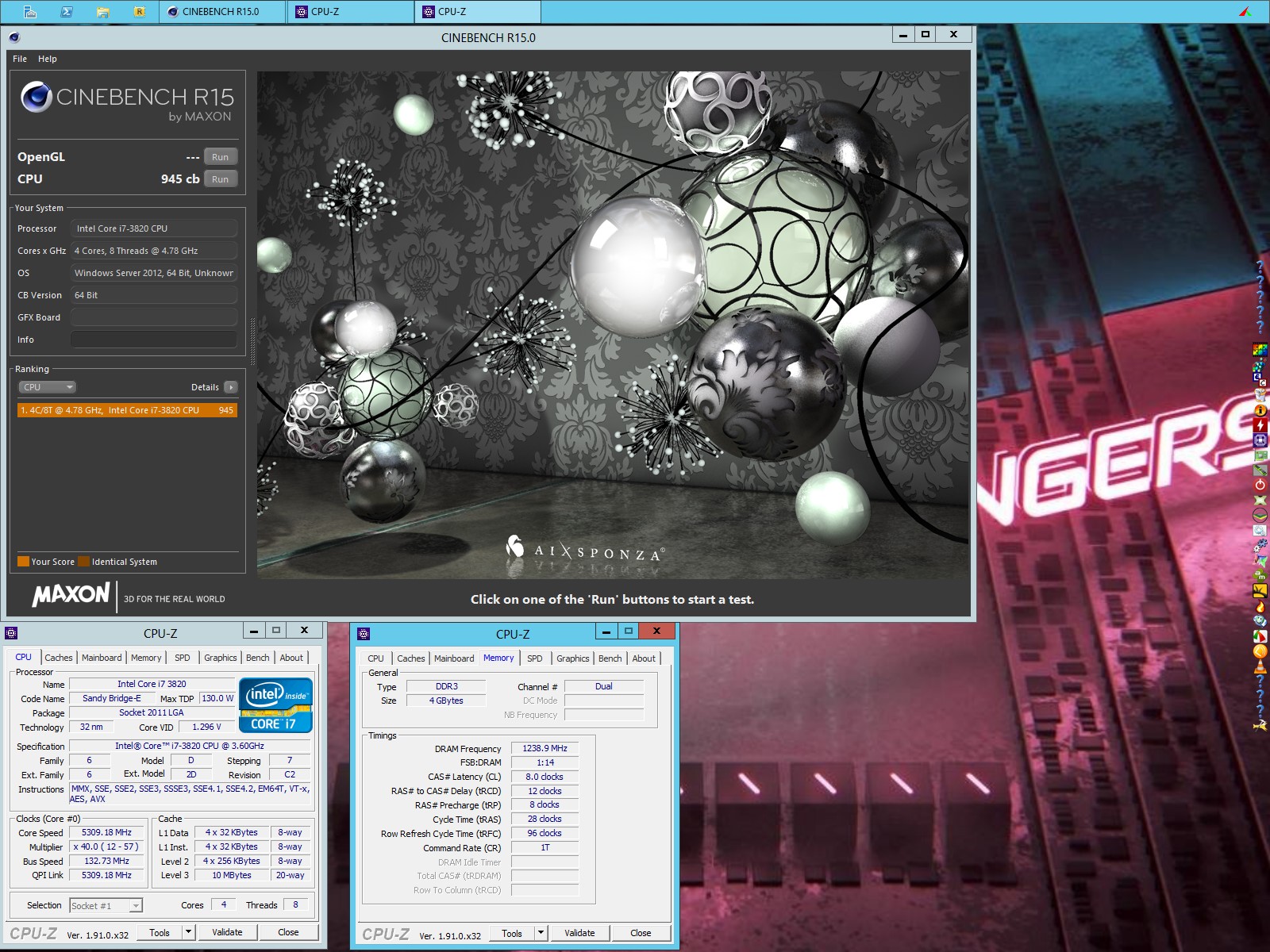Viewport: 1270px width, 952px height.
Task: Open the yellow landscape dock icon
Action: 1260,590
